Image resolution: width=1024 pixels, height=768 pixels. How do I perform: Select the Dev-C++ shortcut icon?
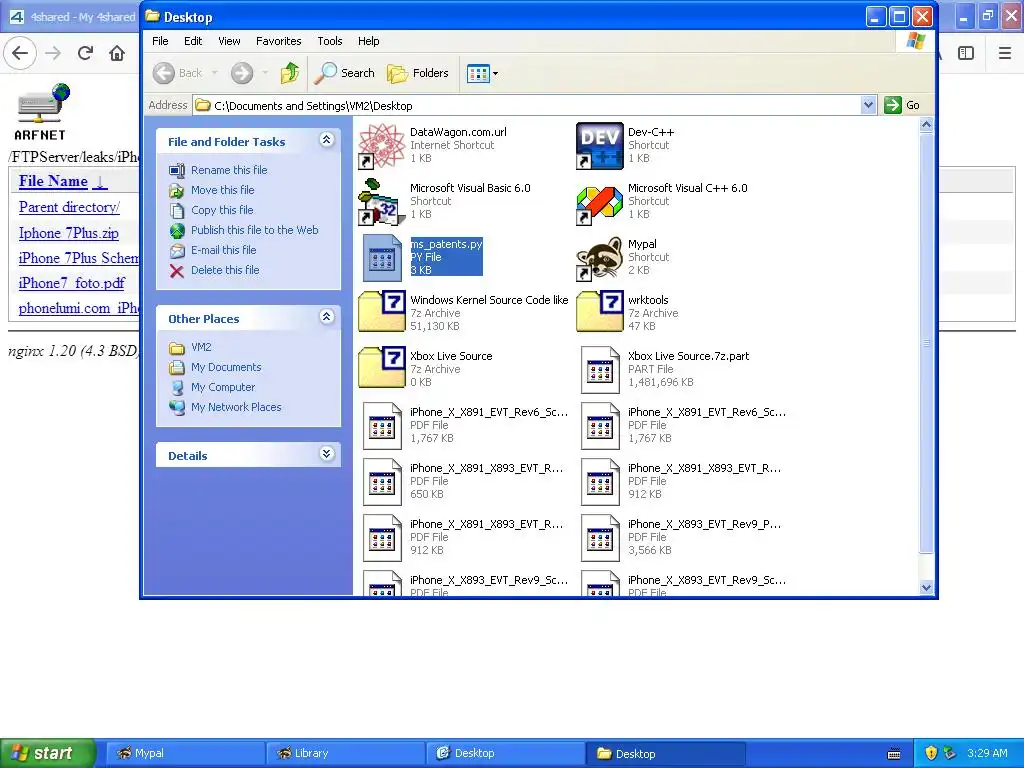click(600, 145)
